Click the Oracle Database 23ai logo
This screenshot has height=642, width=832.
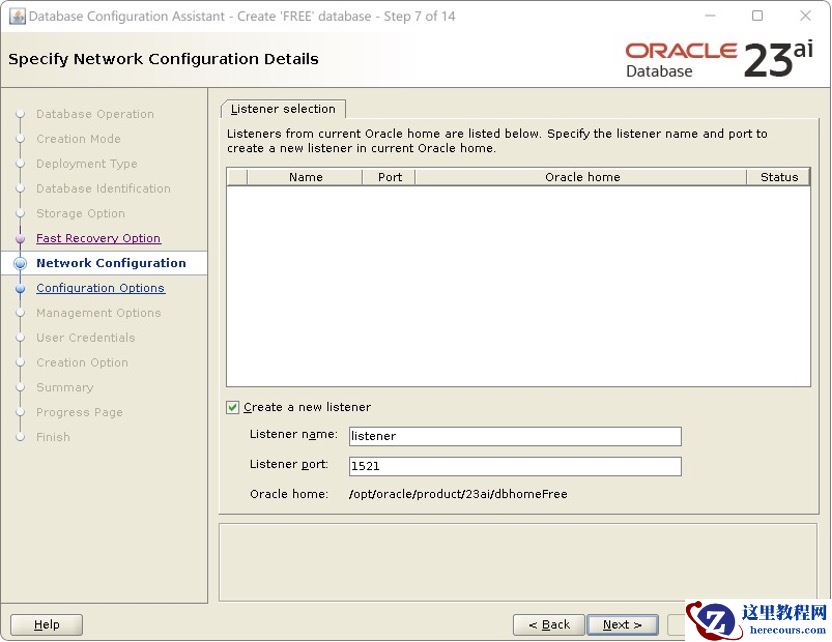point(719,59)
